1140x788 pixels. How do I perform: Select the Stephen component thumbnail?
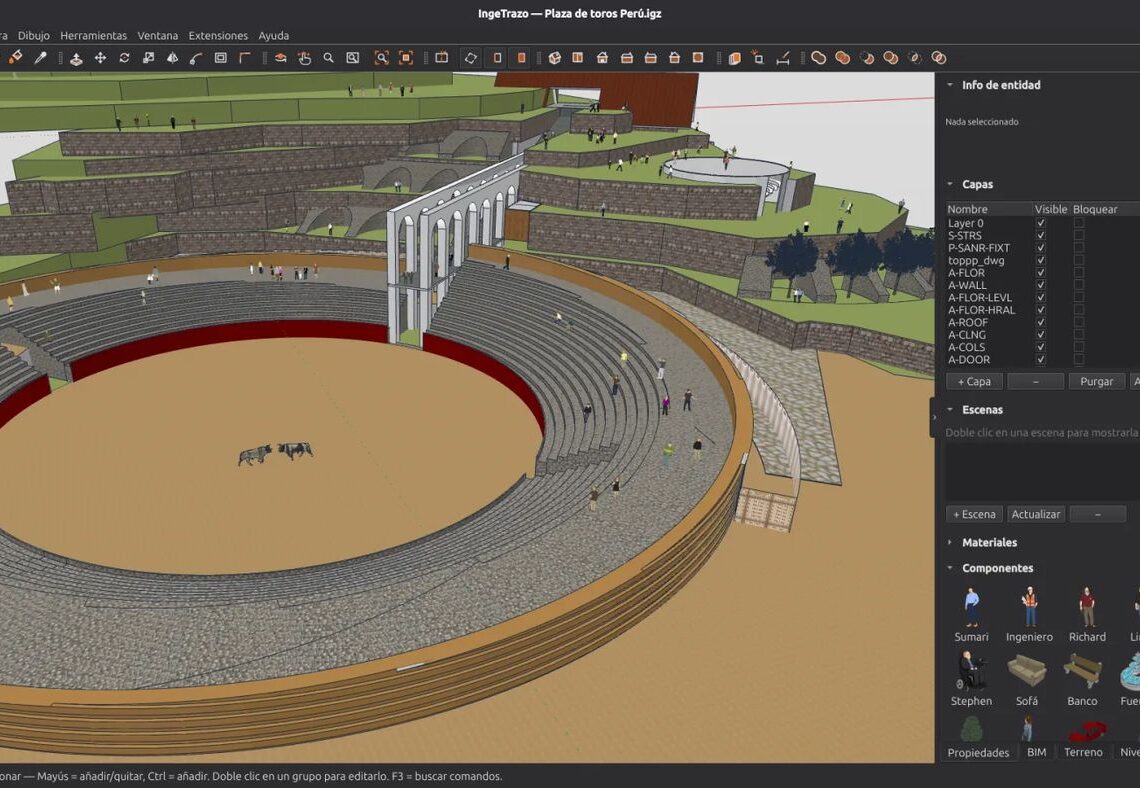(971, 670)
